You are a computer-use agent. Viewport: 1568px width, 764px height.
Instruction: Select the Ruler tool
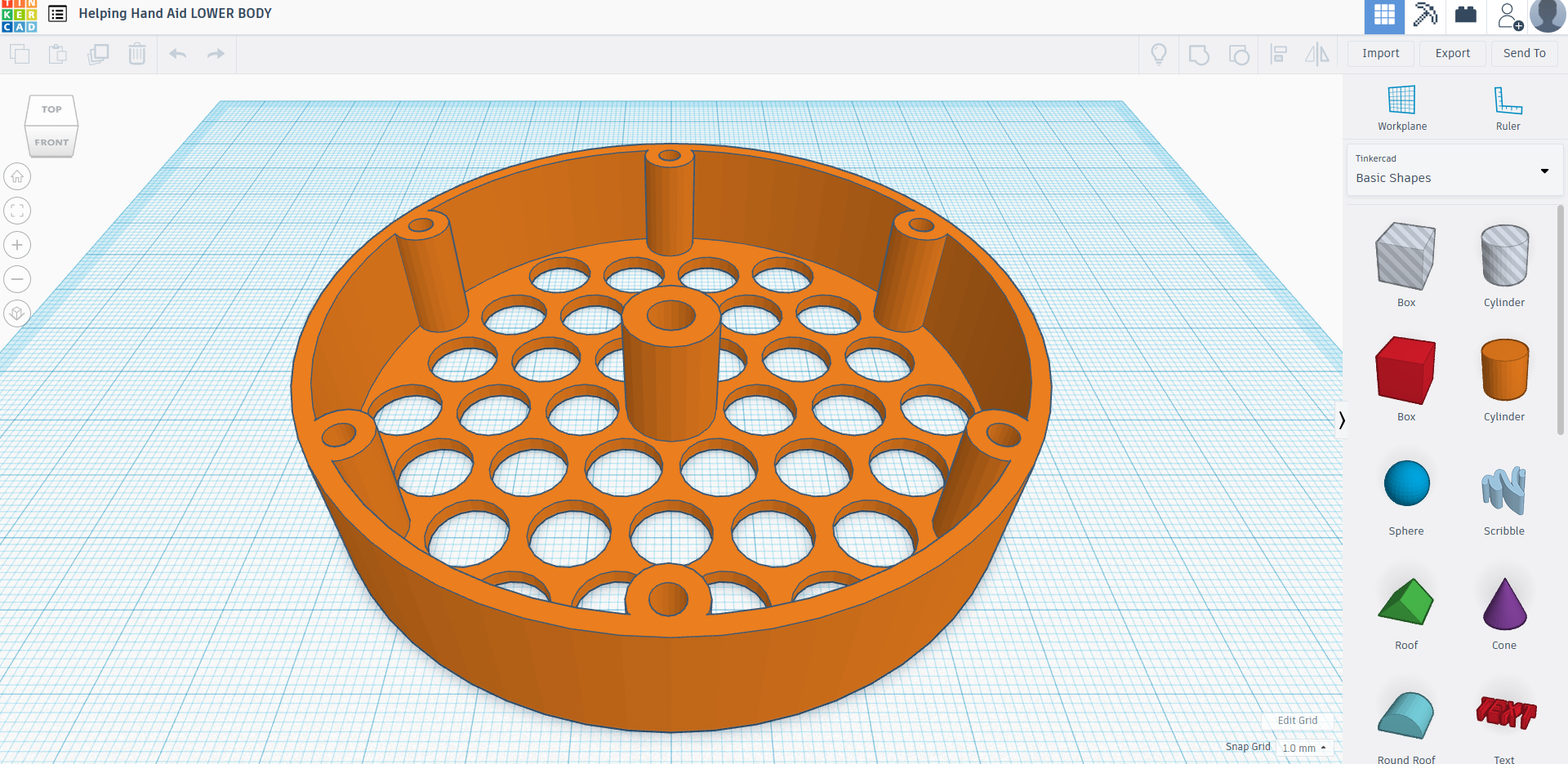tap(1508, 108)
